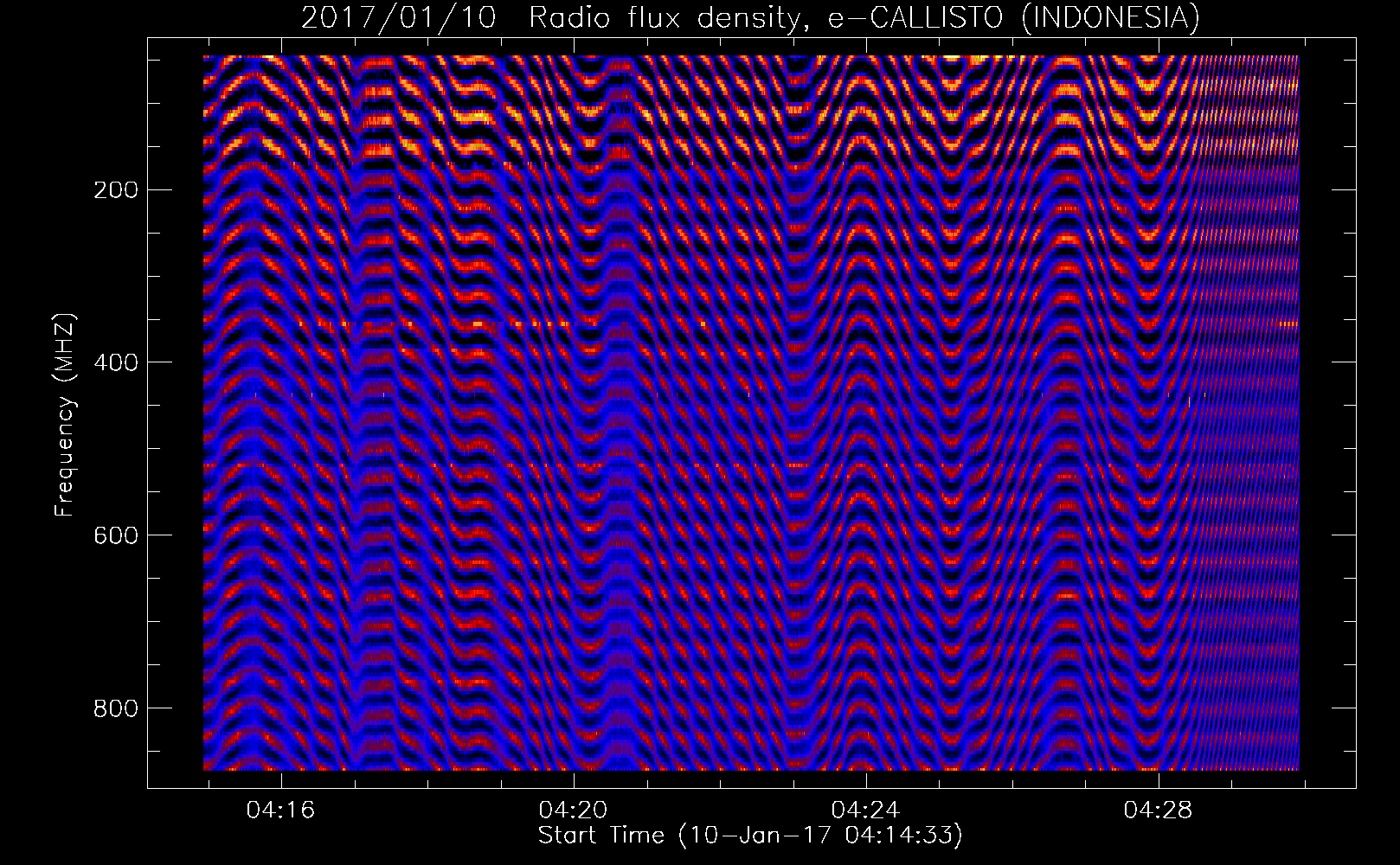Click the 800 frequency tick label
The image size is (1400, 865).
click(x=116, y=708)
